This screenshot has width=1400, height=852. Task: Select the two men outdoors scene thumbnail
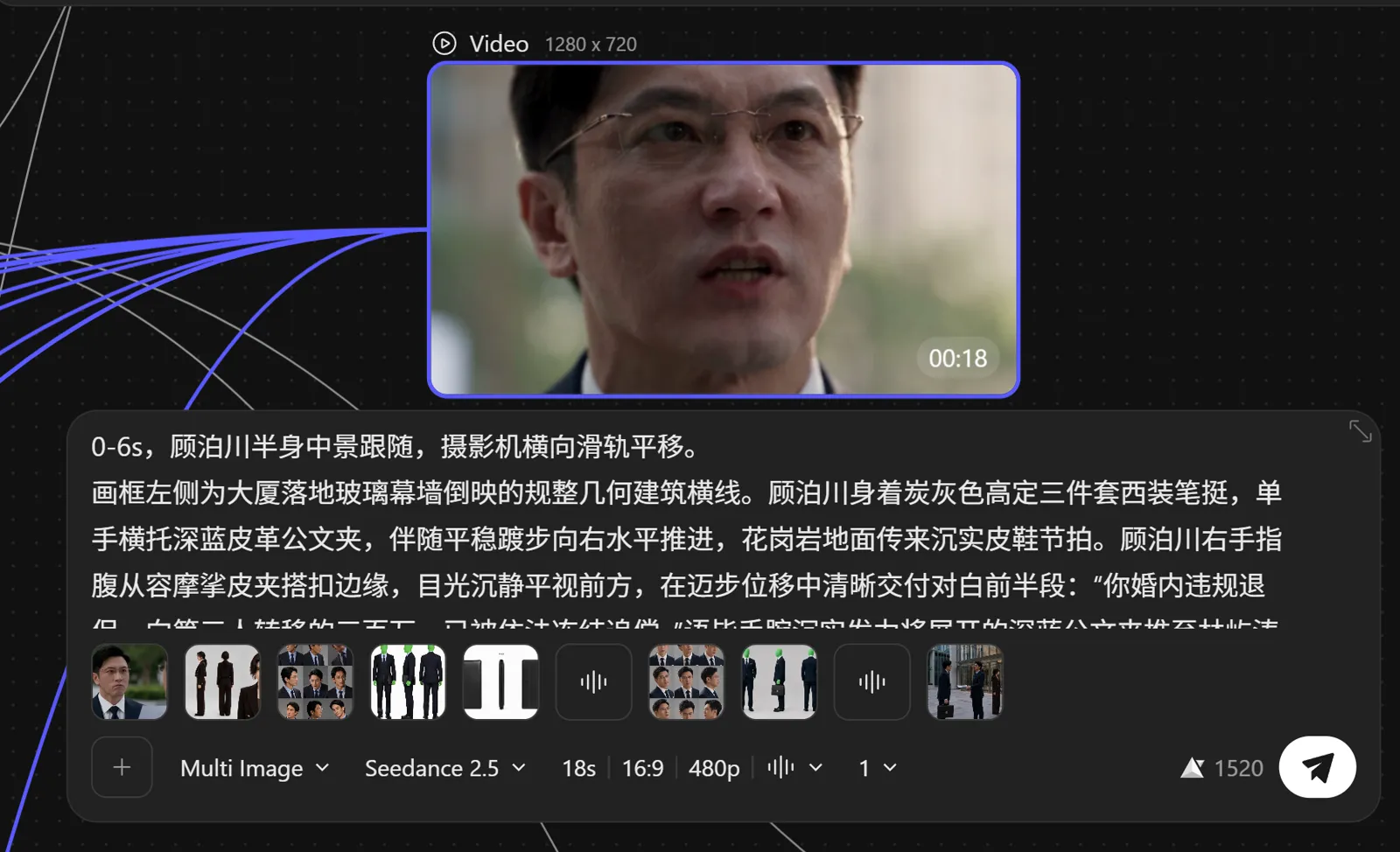click(964, 682)
